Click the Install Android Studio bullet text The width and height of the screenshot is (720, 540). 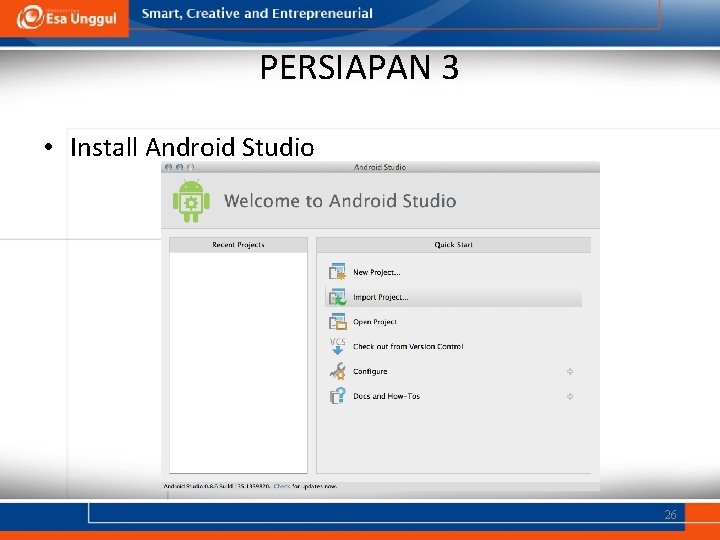click(x=192, y=147)
